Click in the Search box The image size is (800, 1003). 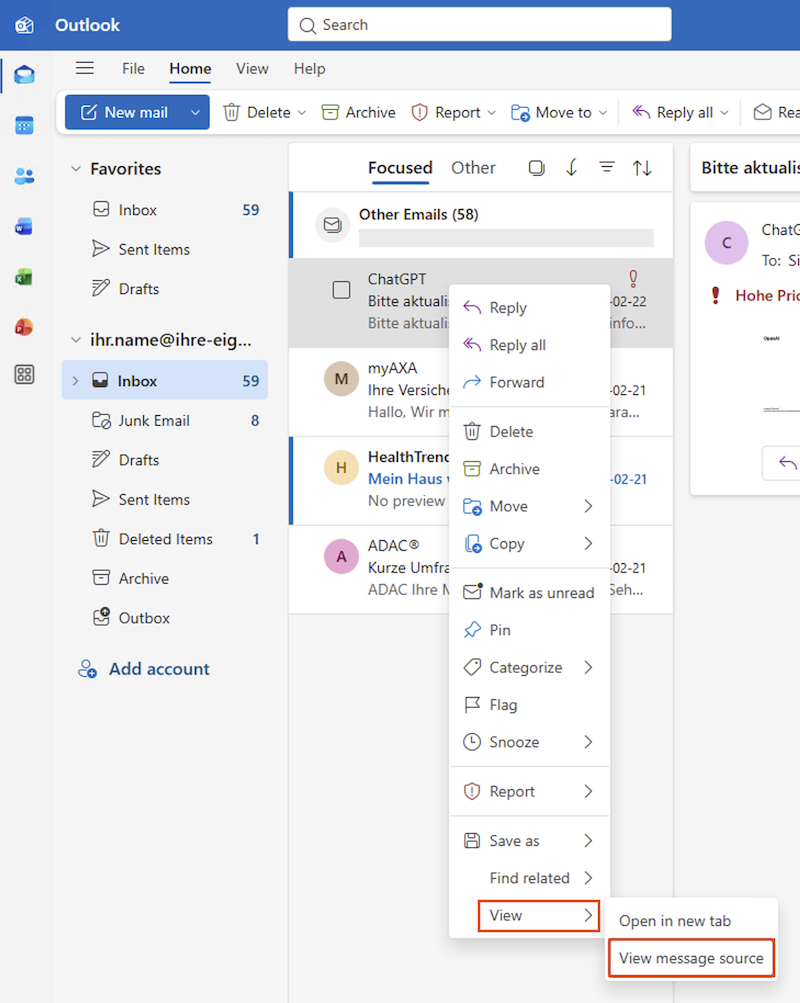click(x=480, y=25)
